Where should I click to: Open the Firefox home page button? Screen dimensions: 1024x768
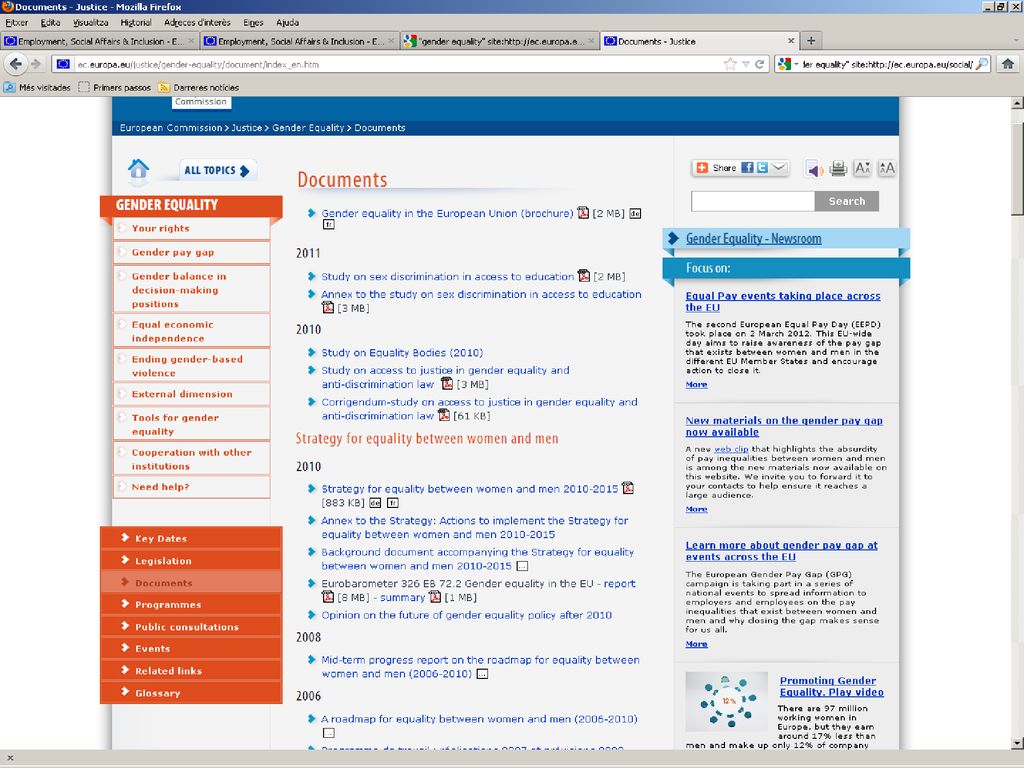point(1008,64)
